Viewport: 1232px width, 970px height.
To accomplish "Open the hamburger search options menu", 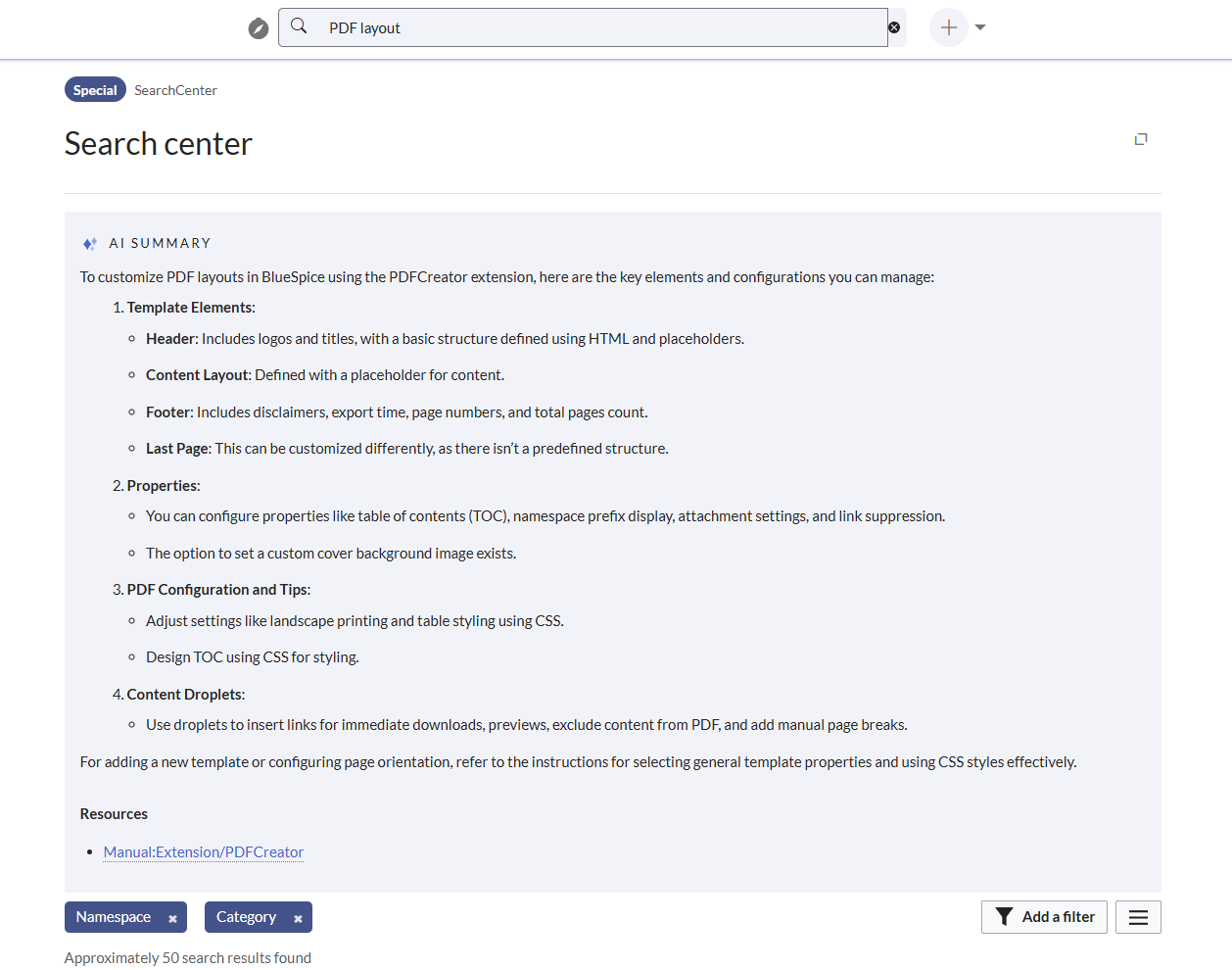I will click(x=1138, y=917).
